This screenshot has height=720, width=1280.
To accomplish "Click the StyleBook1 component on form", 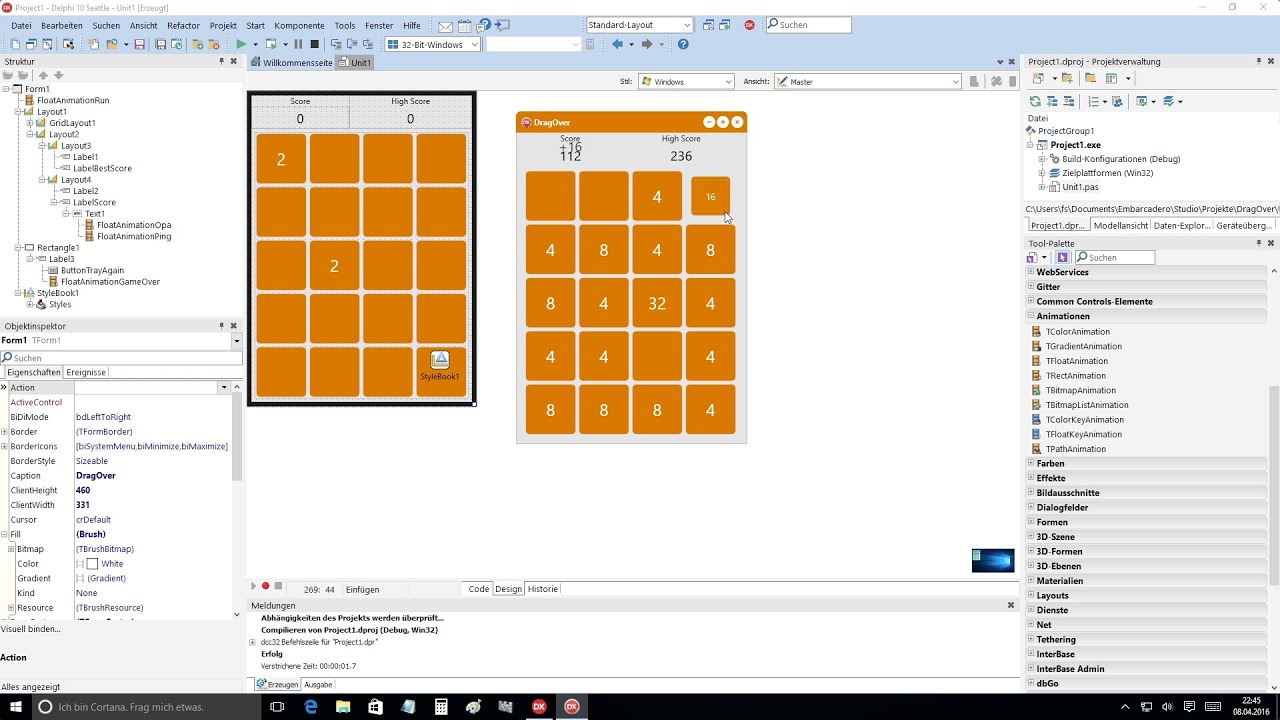I will coord(440,365).
